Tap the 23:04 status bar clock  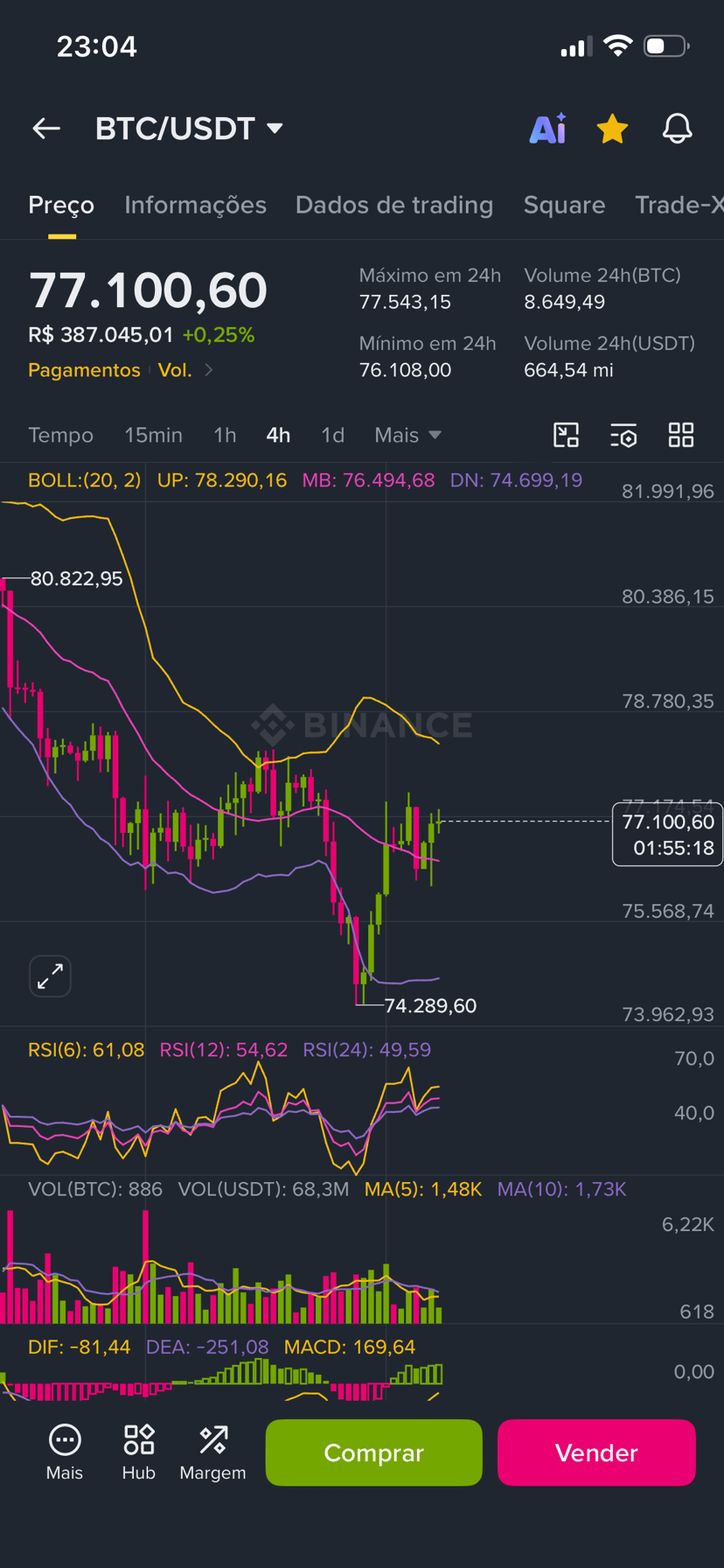pyautogui.click(x=97, y=46)
